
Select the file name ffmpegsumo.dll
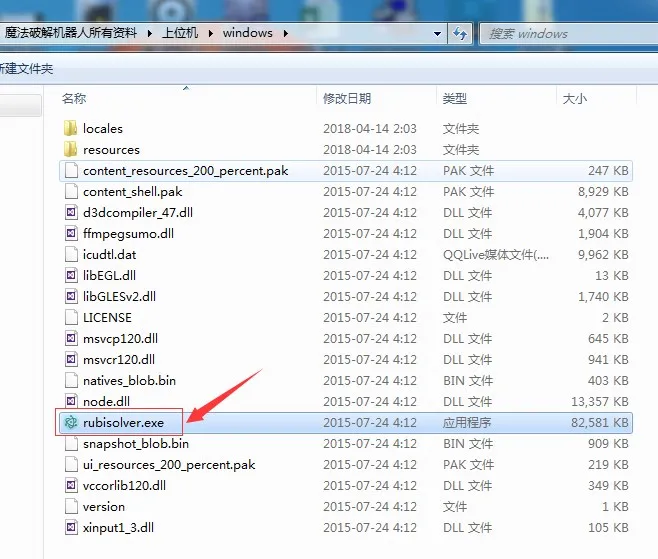coord(128,233)
